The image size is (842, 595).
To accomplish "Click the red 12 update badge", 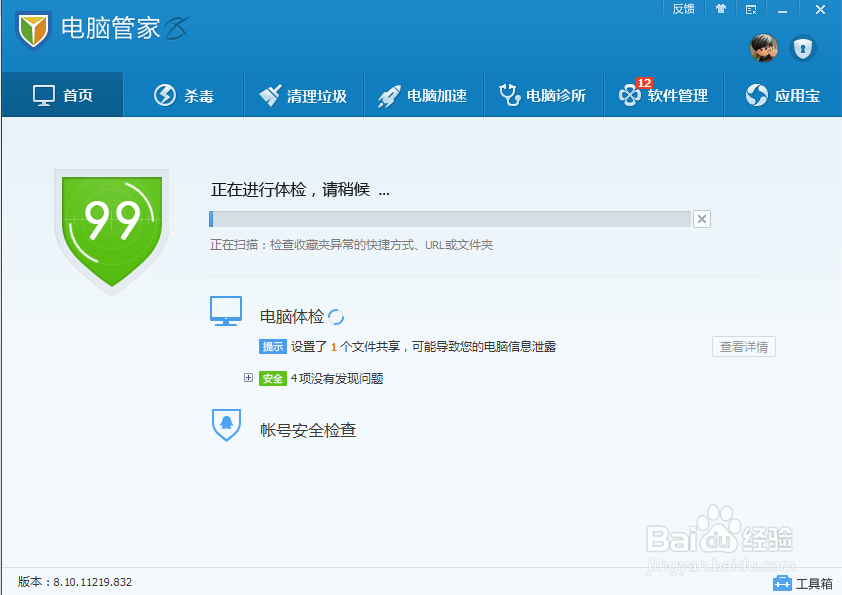I will (644, 83).
